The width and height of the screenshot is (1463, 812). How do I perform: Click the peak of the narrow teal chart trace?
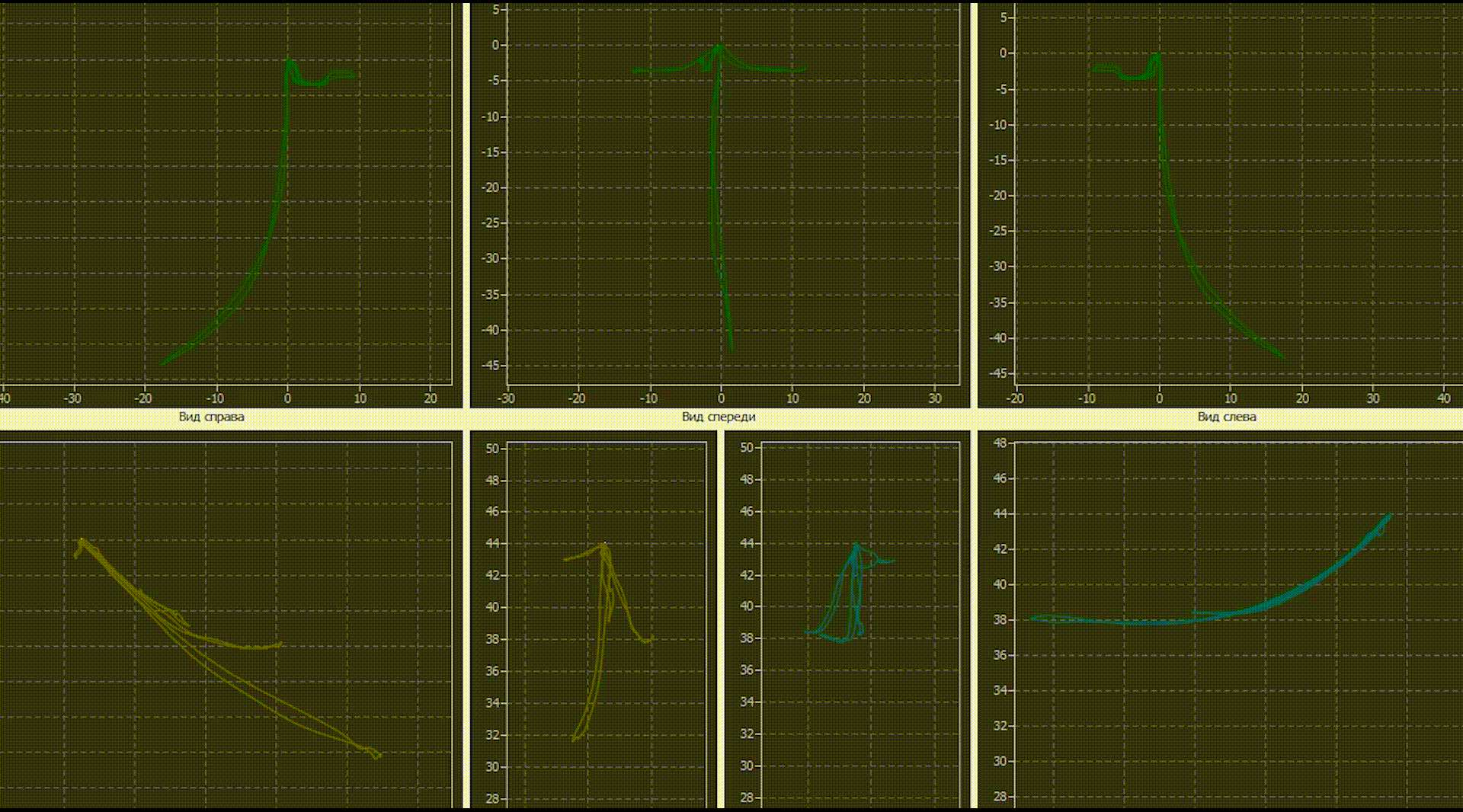point(856,544)
